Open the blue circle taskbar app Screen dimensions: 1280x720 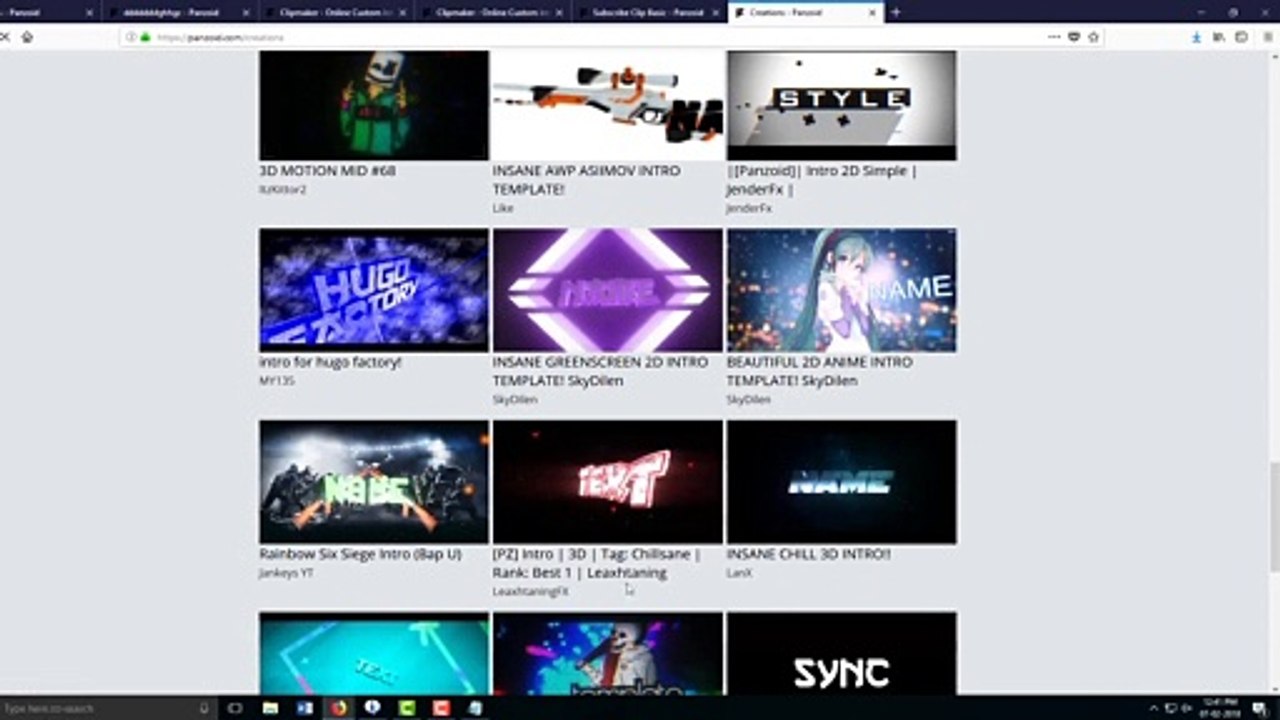click(x=372, y=708)
